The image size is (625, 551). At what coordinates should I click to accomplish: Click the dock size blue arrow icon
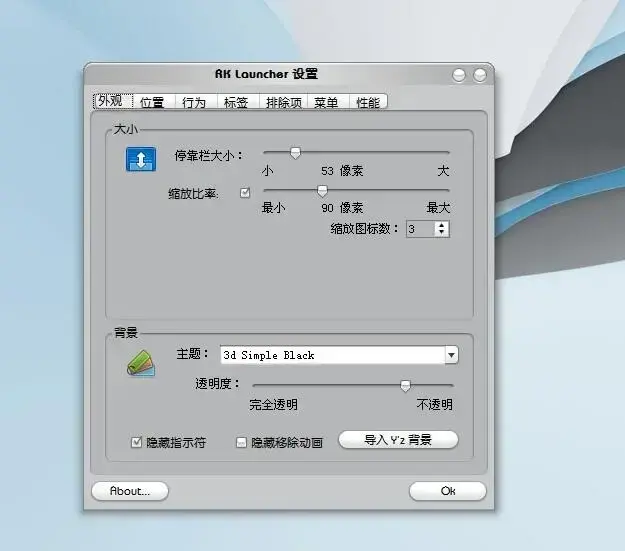(x=141, y=159)
